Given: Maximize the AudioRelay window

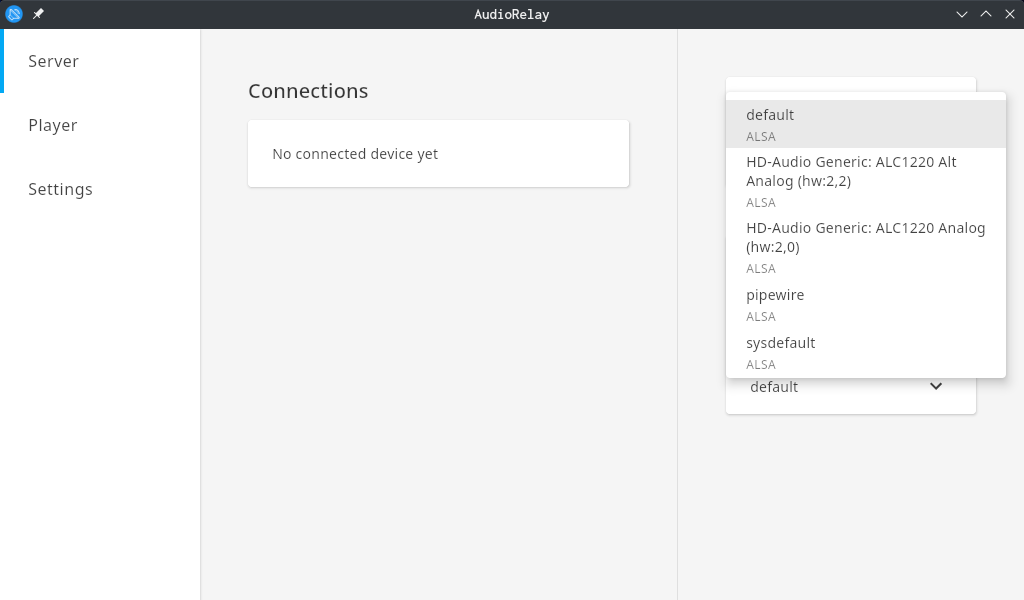Looking at the screenshot, I should coord(986,14).
